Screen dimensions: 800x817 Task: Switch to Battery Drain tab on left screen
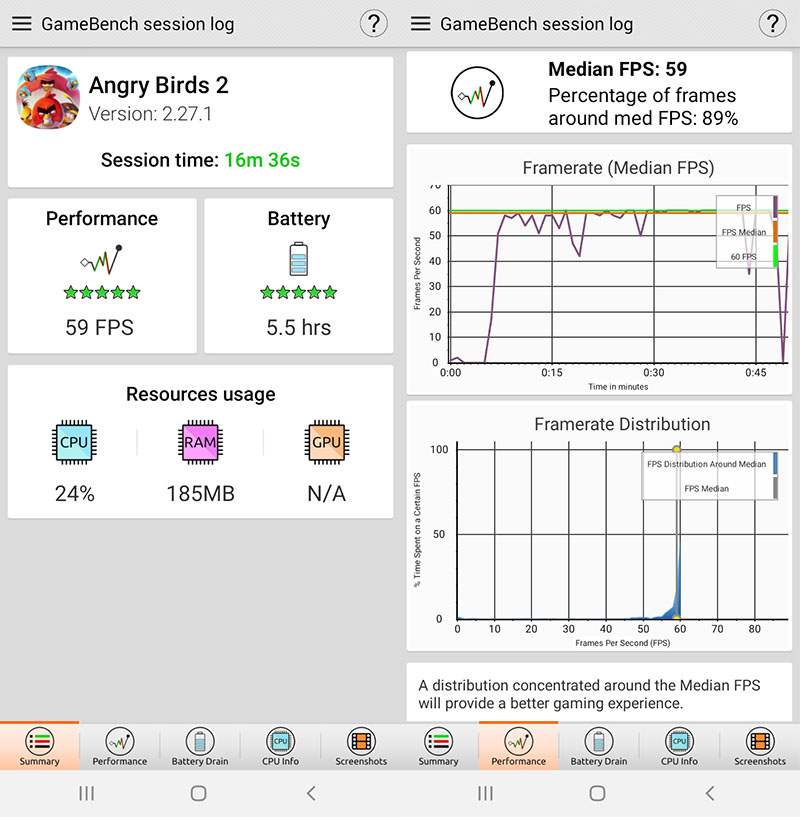click(x=200, y=746)
